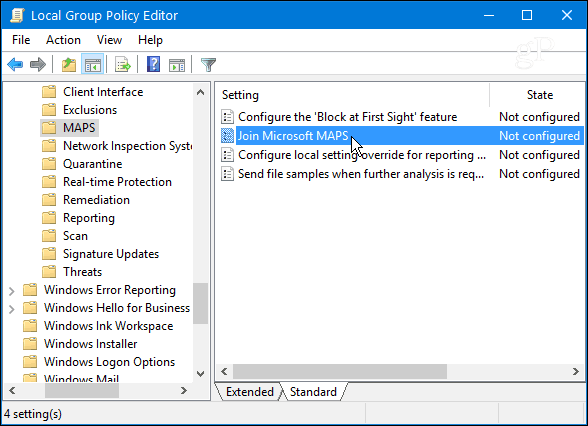Screen dimensions: 588x426
Task: Select 'Configure the Block at First Sight feature'
Action: click(348, 117)
